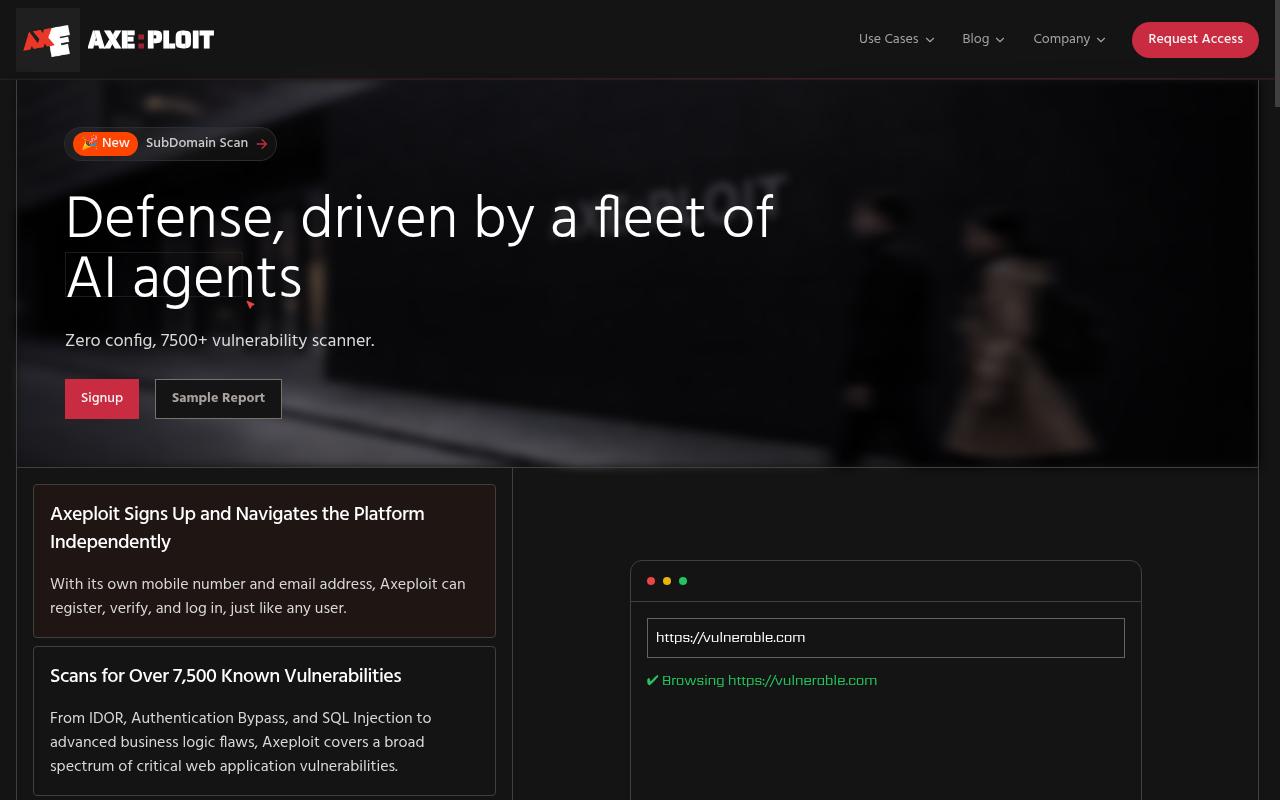Click the Zero config, 7500+ vulnerability scanner text
1280x800 pixels.
tap(220, 341)
